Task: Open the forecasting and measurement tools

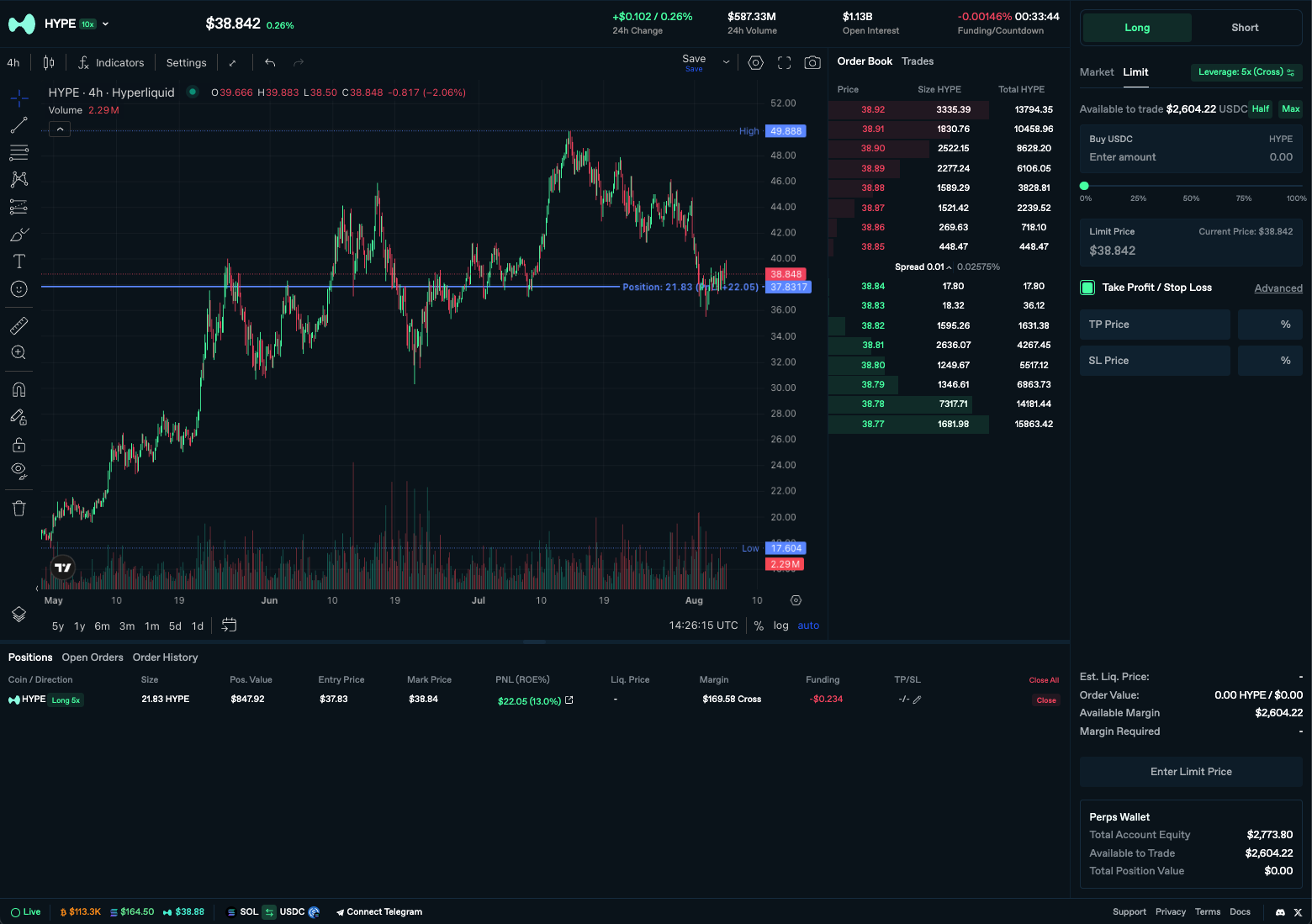Action: click(19, 207)
